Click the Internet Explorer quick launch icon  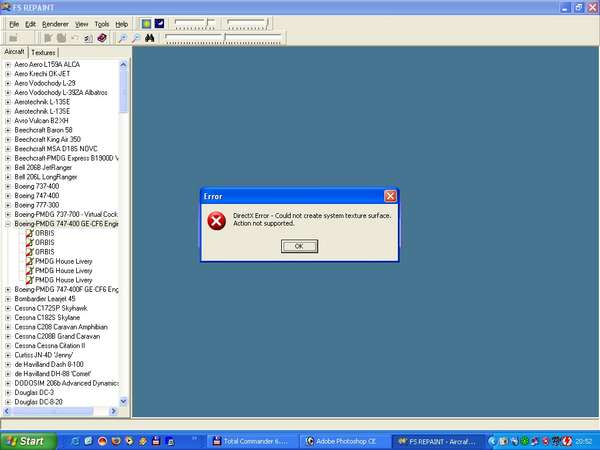(x=75, y=441)
